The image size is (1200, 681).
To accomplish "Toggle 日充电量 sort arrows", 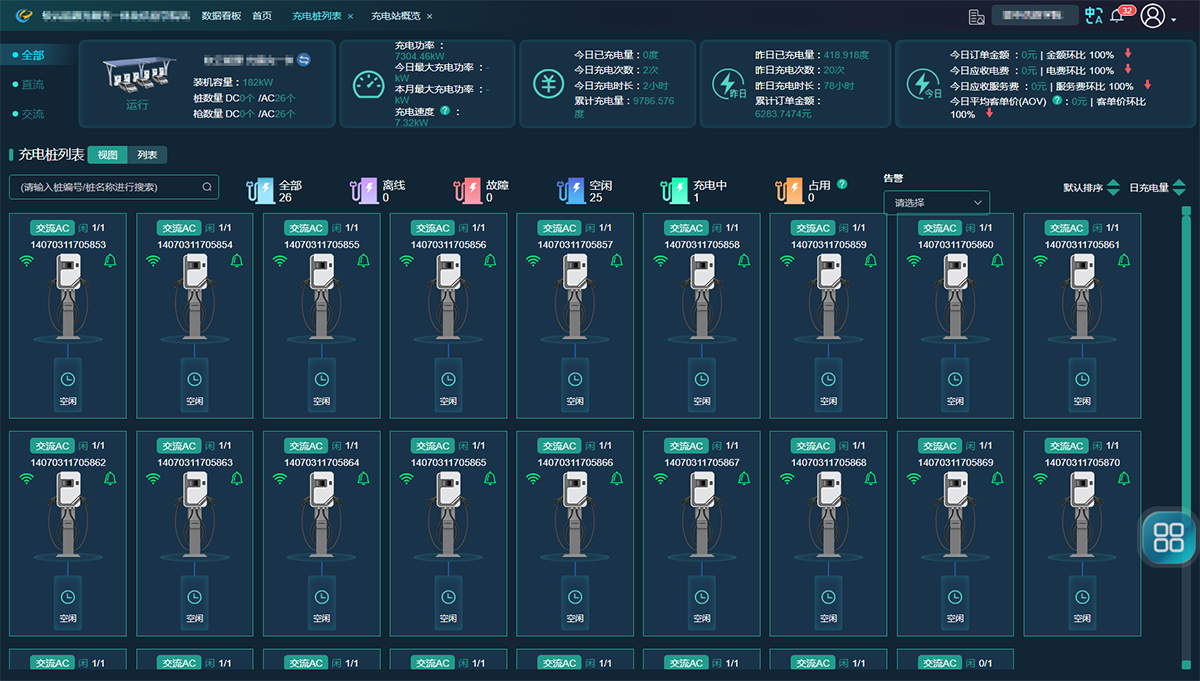I will (1179, 187).
